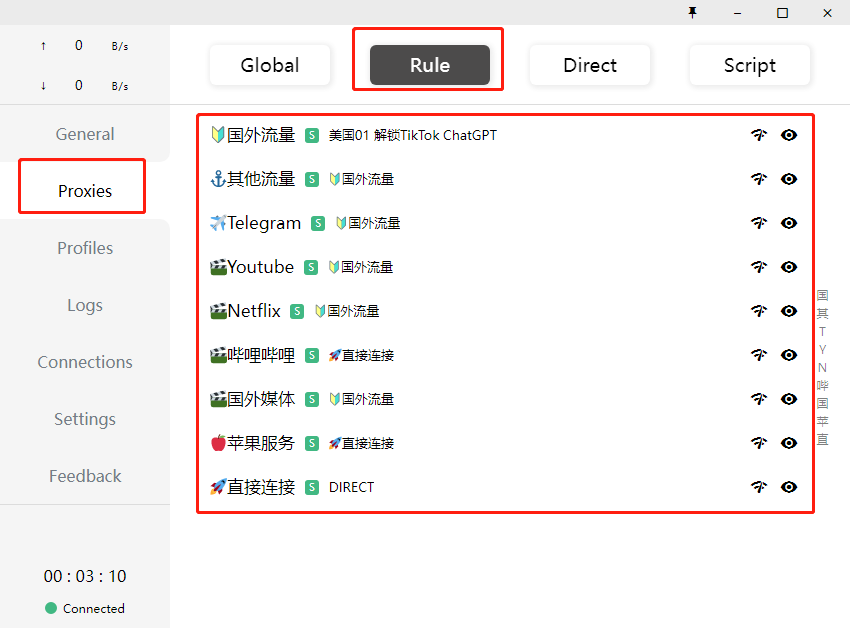This screenshot has height=628, width=850.
Task: Click green S badge beside 国外流量
Action: pos(312,135)
